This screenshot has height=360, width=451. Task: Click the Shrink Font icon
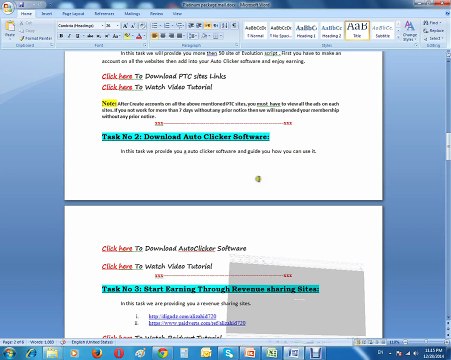[x=133, y=26]
